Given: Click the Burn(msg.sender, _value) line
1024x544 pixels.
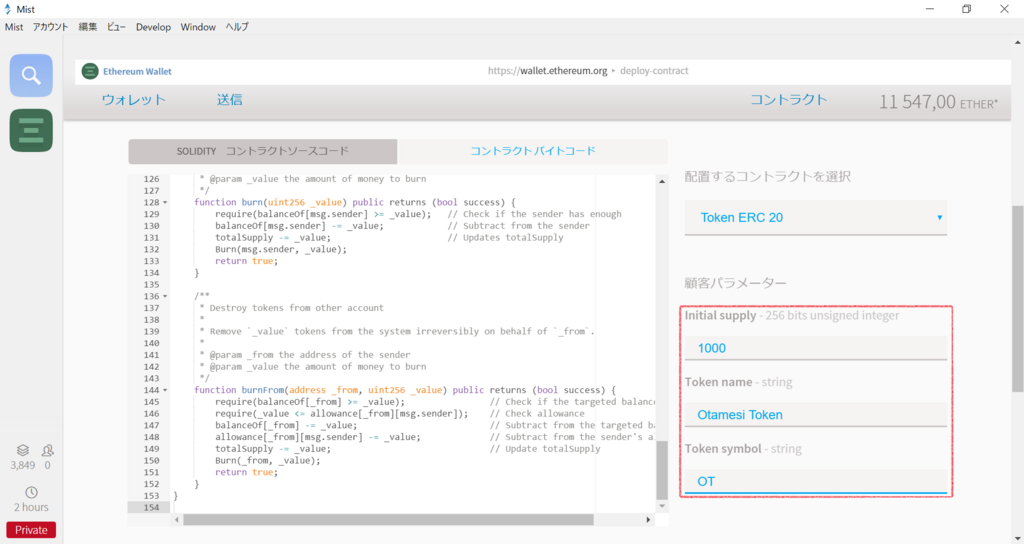Looking at the screenshot, I should (281, 249).
